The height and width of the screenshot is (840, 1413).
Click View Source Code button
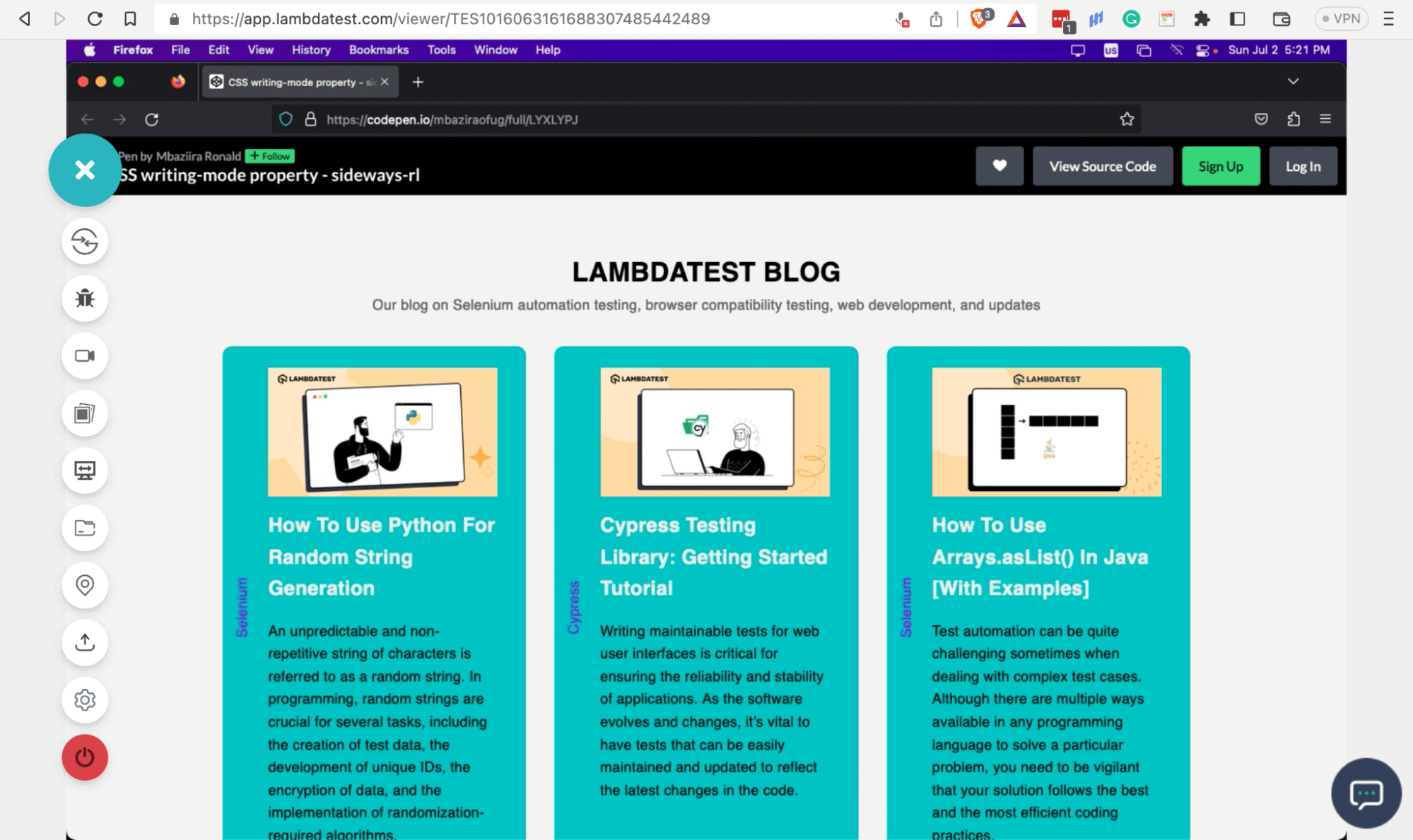(1103, 166)
